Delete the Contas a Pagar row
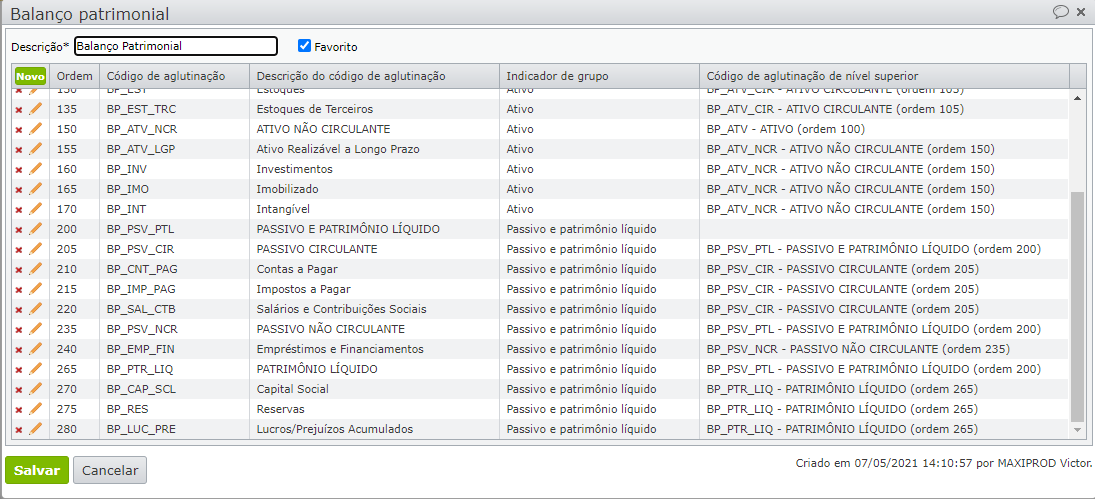This screenshot has height=499, width=1095. [19, 269]
